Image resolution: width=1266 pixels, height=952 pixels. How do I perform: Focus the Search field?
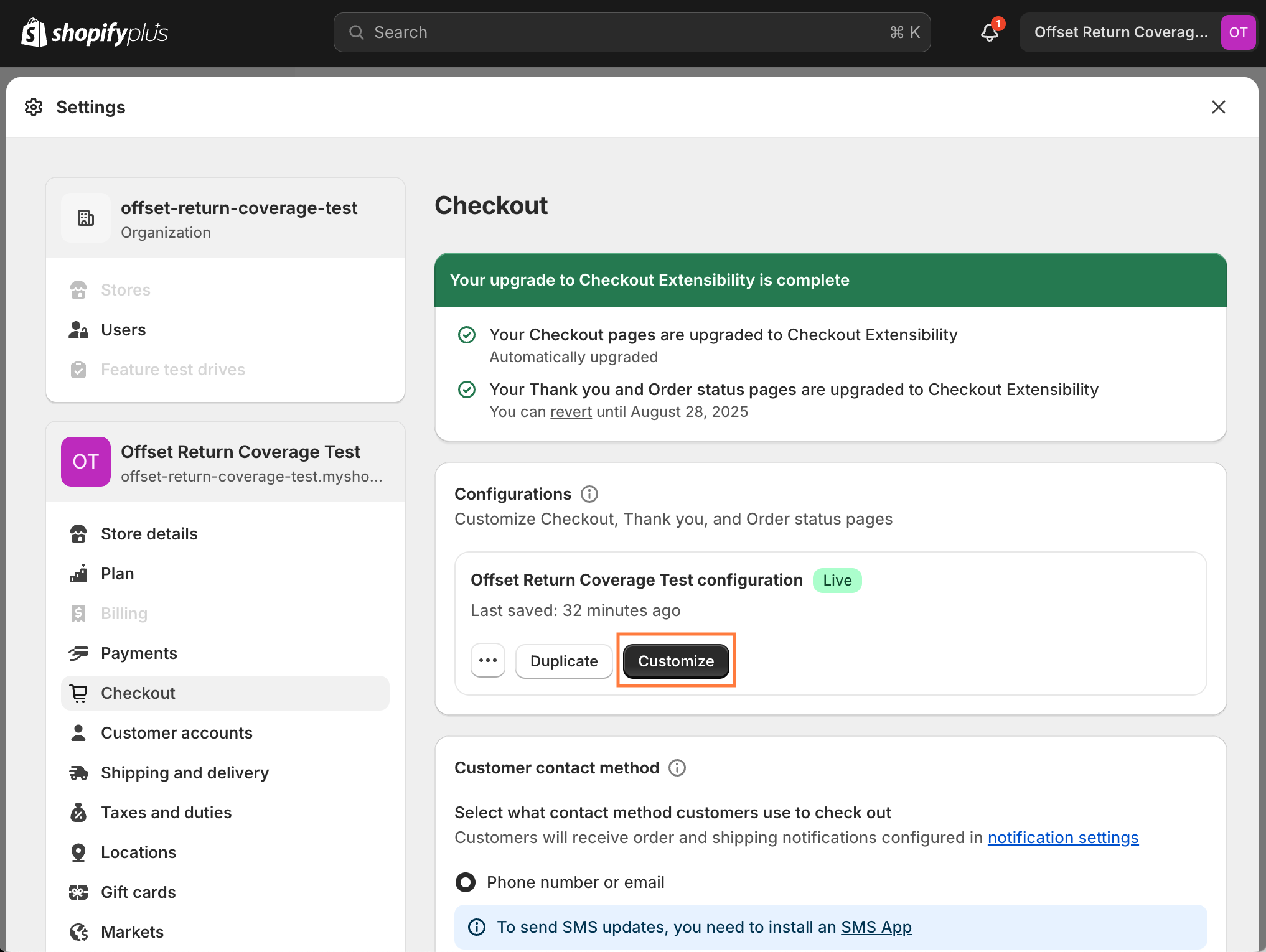click(x=632, y=32)
